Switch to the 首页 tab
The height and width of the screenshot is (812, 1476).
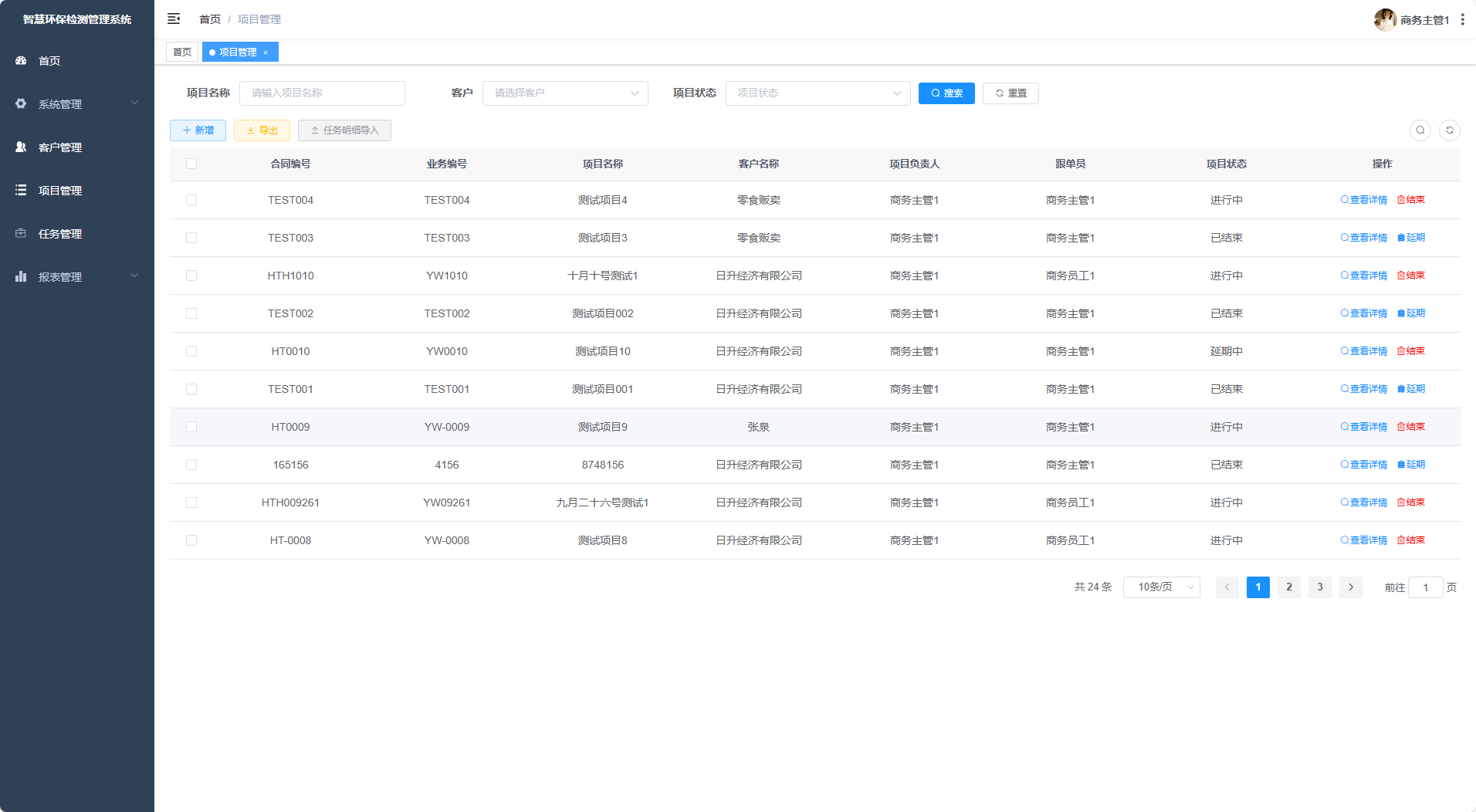[182, 52]
